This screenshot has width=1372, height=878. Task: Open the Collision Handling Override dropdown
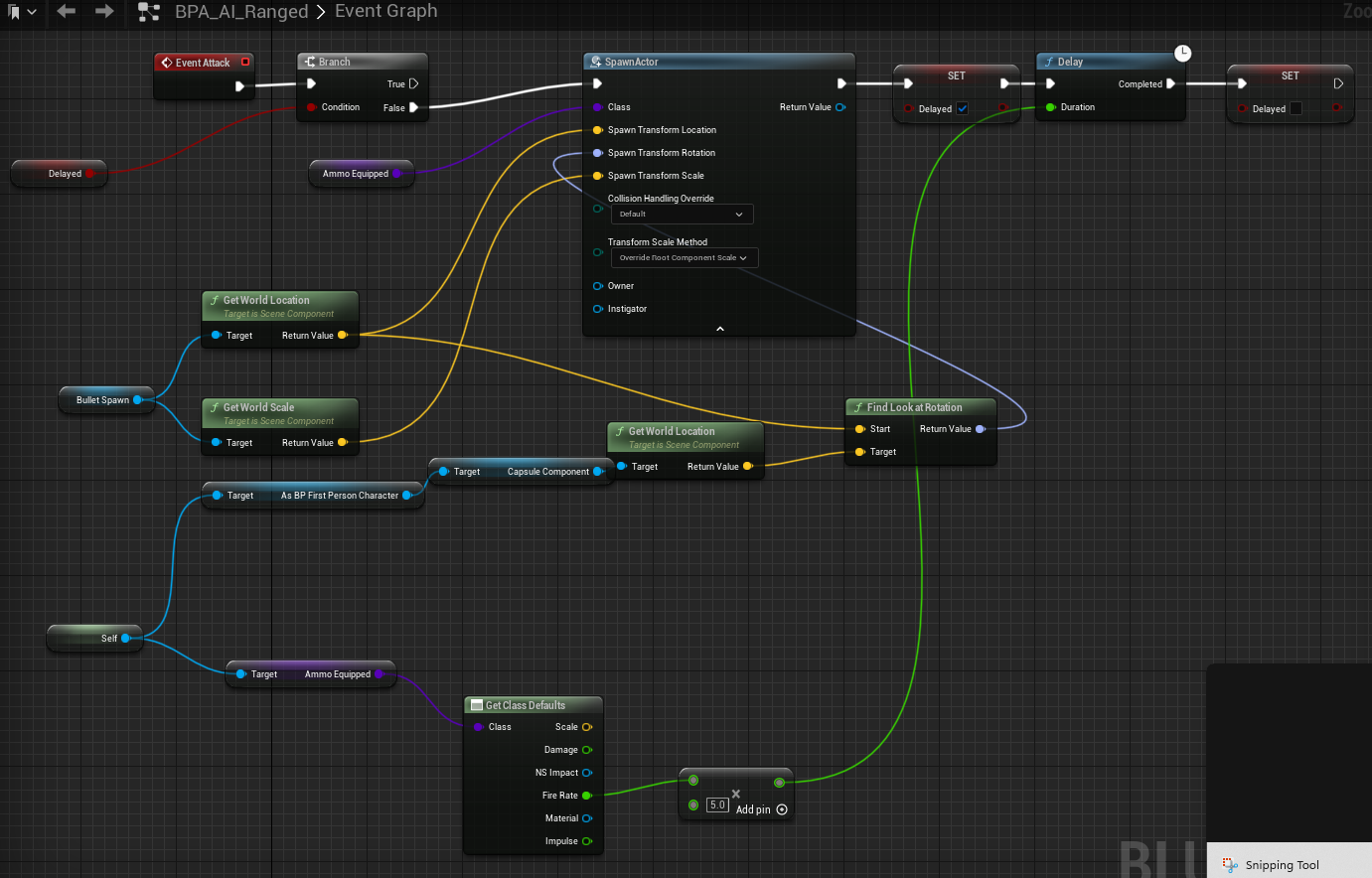point(682,214)
